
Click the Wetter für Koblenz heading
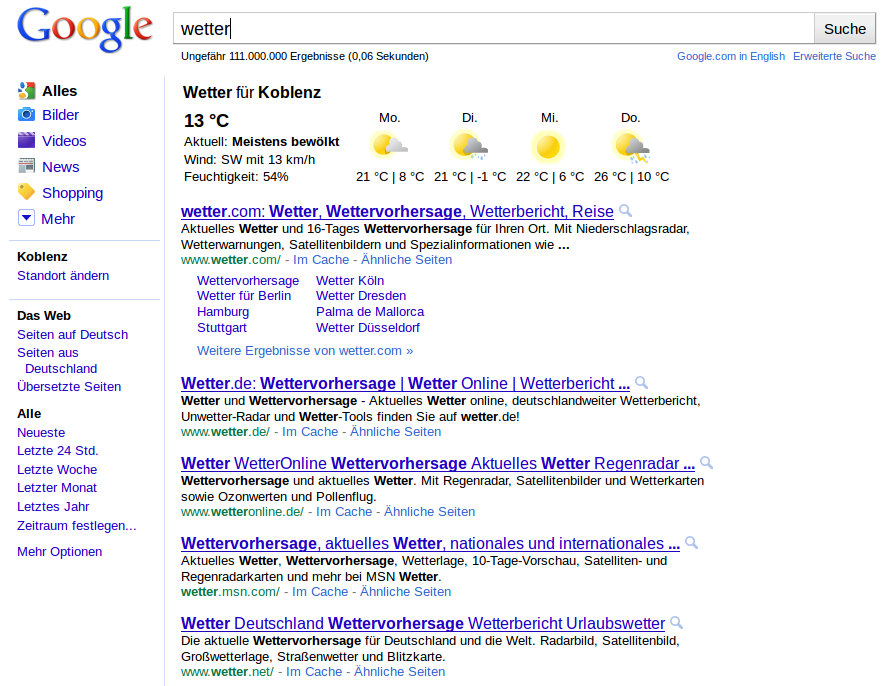[252, 92]
